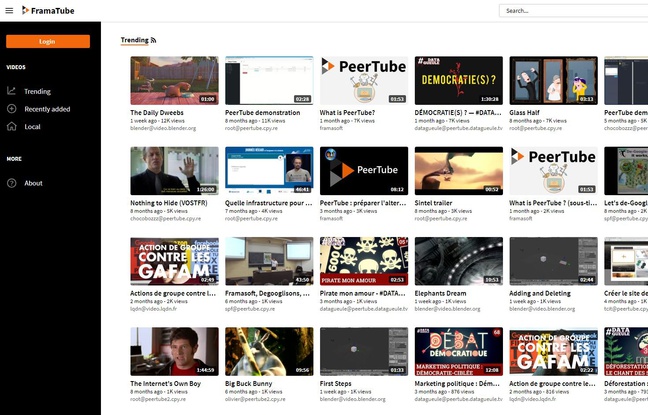Open Big Buck Bunny thumbnail
This screenshot has width=648, height=415.
pos(269,351)
